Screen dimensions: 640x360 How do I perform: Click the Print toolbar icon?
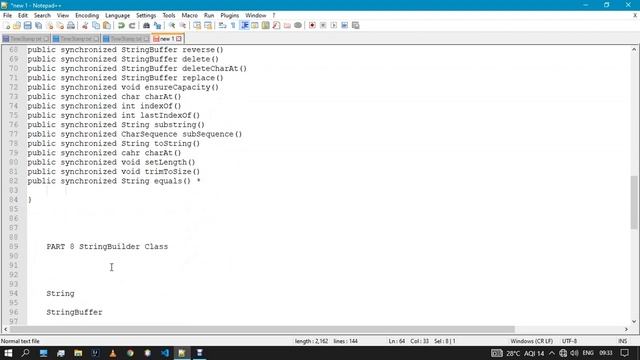tap(71, 25)
